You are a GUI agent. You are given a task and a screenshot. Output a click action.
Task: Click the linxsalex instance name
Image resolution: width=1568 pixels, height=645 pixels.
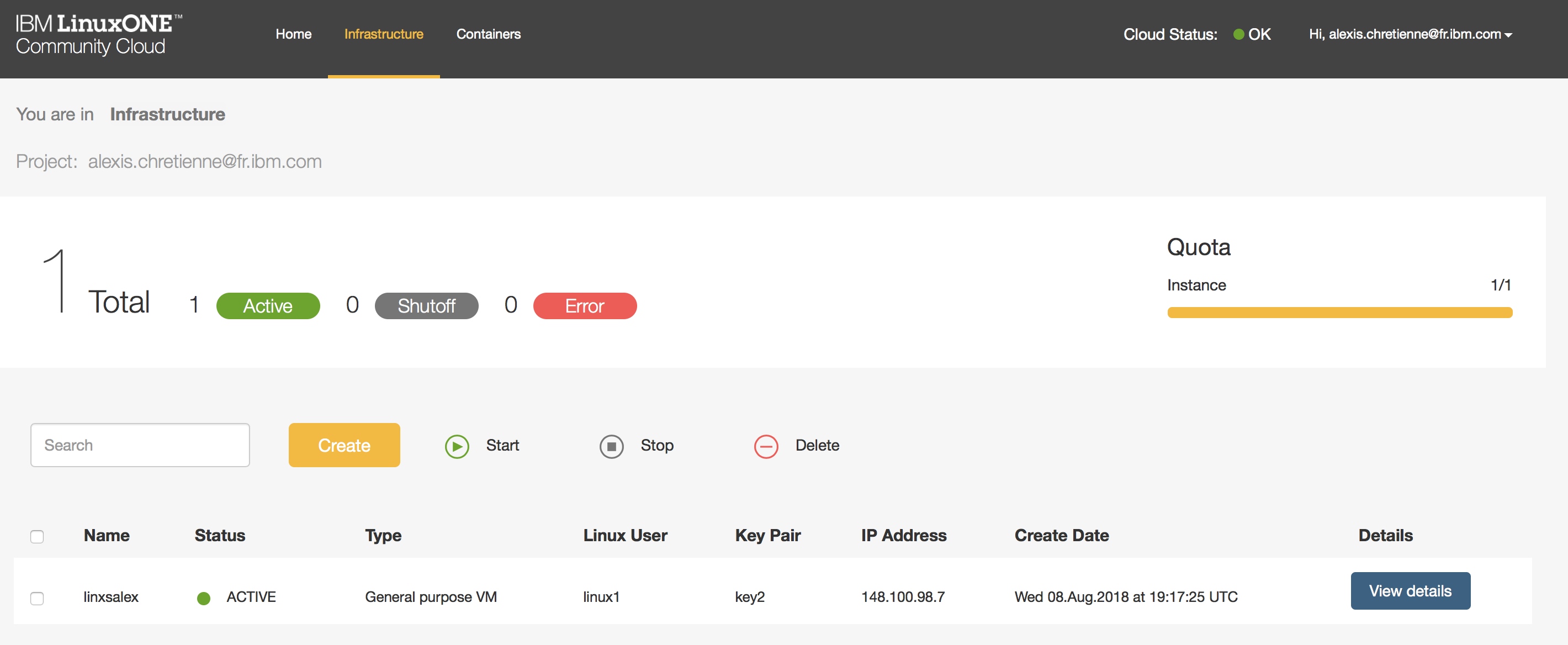point(111,597)
